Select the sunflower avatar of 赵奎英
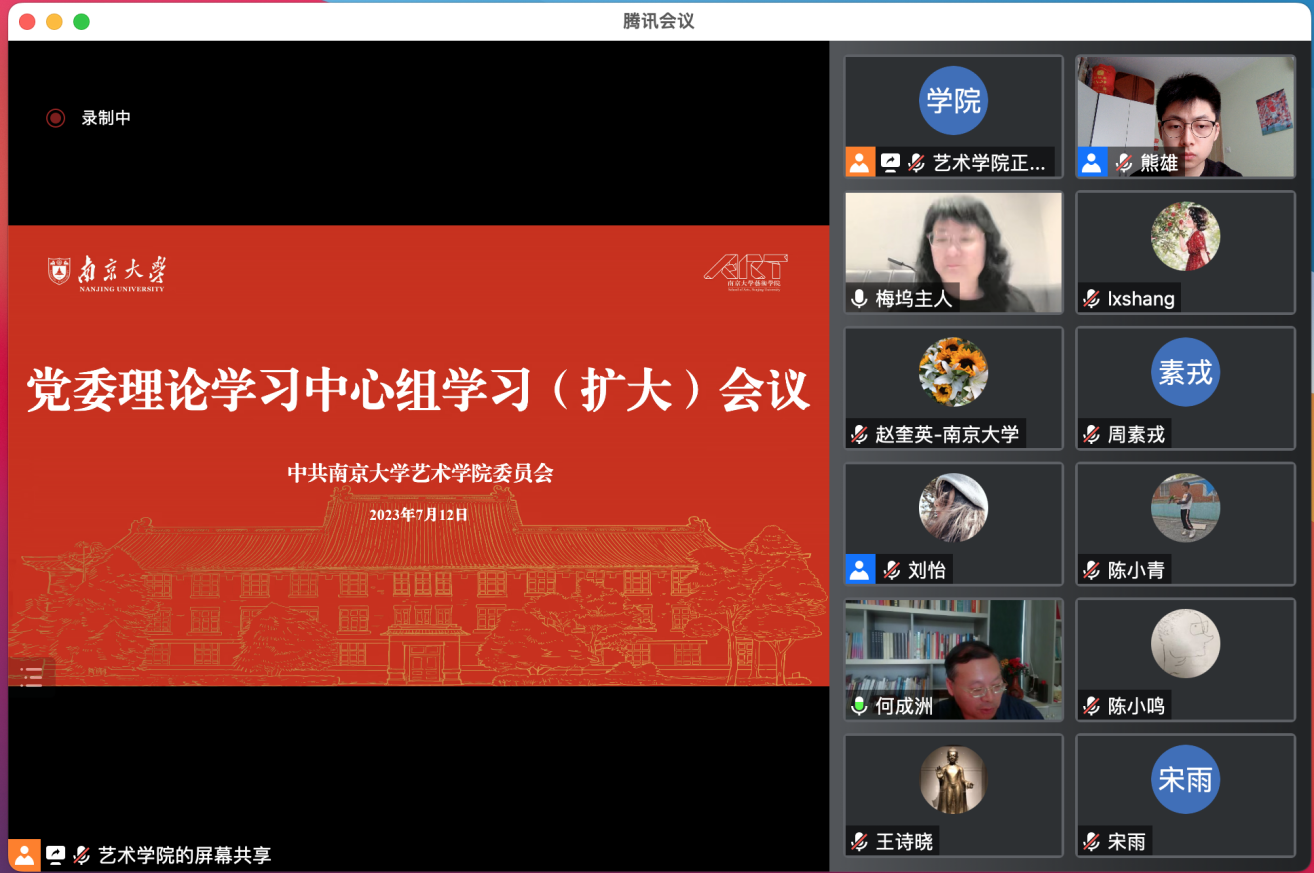This screenshot has width=1314, height=873. (953, 372)
